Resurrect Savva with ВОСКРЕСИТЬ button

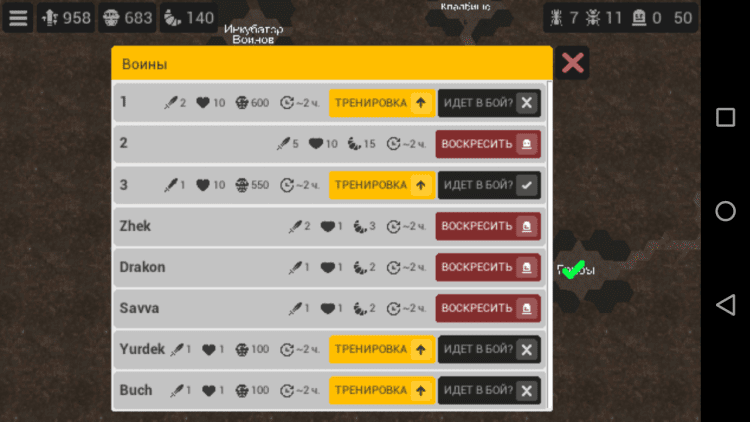click(488, 308)
